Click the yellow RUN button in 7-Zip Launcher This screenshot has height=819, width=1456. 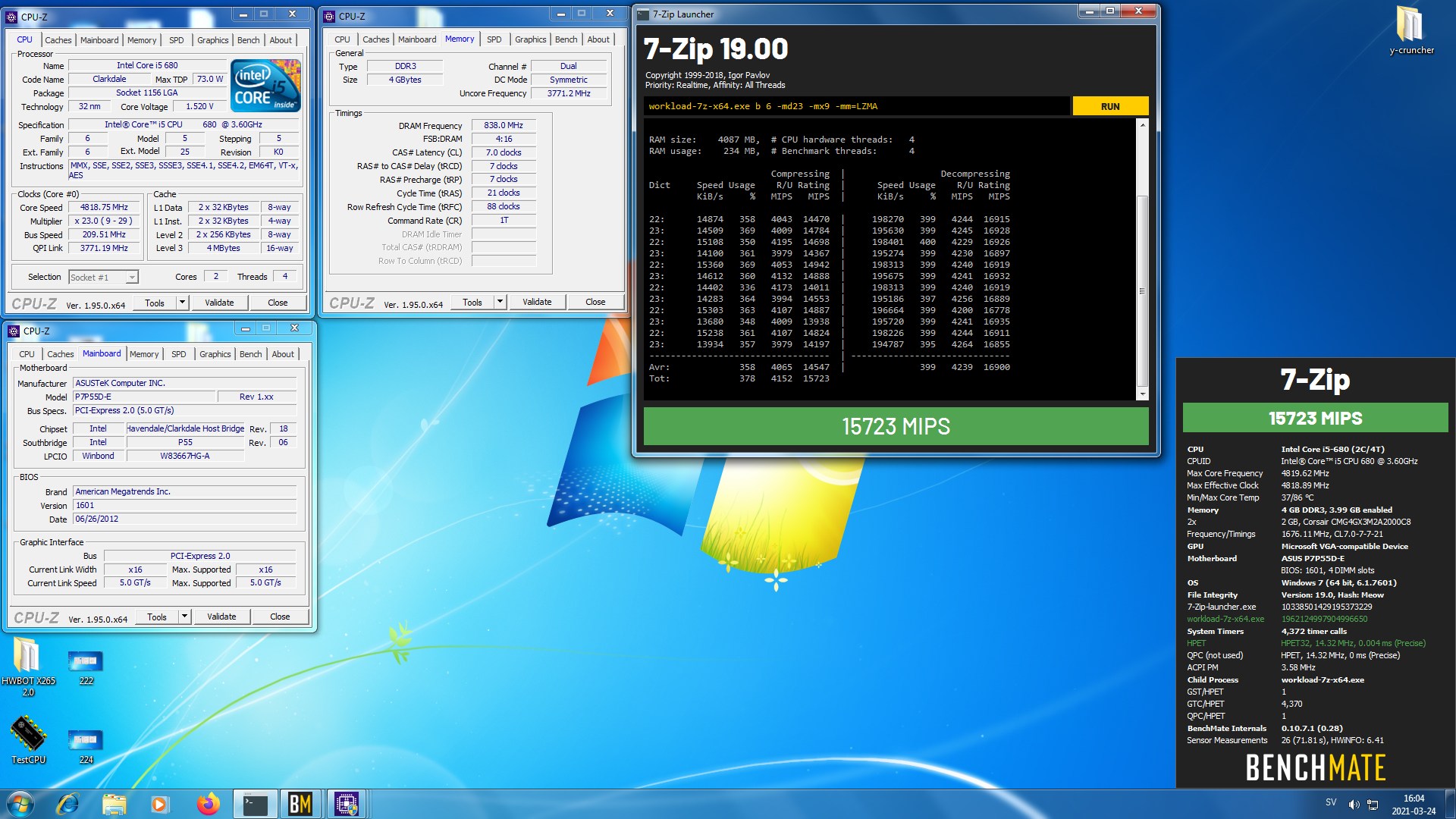(x=1110, y=106)
